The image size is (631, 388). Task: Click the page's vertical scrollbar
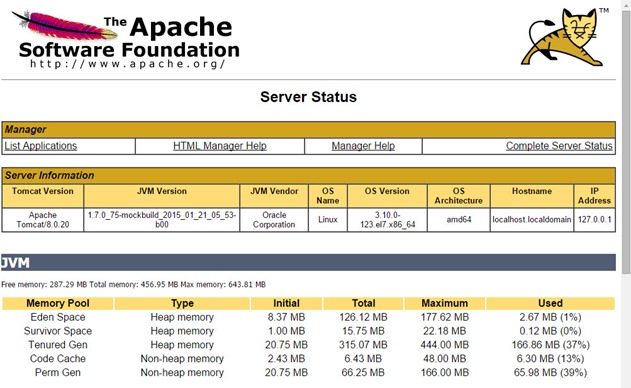626,141
